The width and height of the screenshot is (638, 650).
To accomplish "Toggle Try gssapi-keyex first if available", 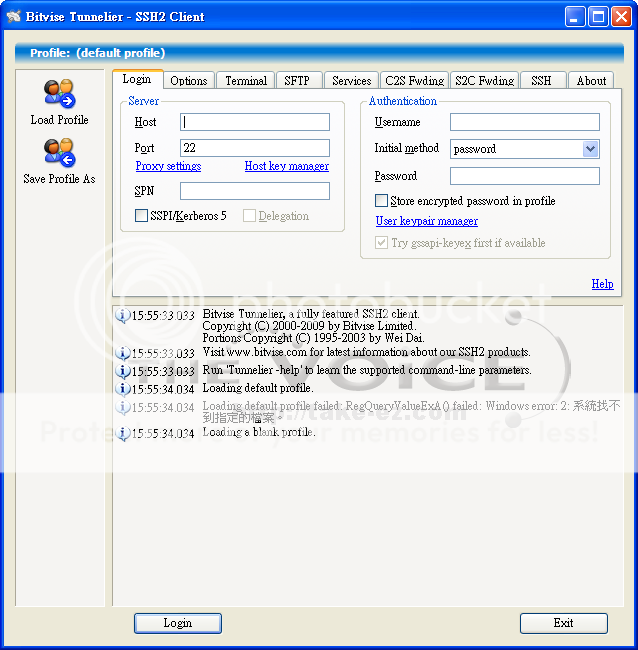I will (381, 243).
